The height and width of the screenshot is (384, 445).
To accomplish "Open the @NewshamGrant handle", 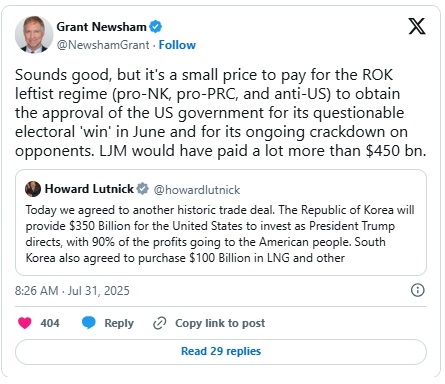I will (x=103, y=45).
